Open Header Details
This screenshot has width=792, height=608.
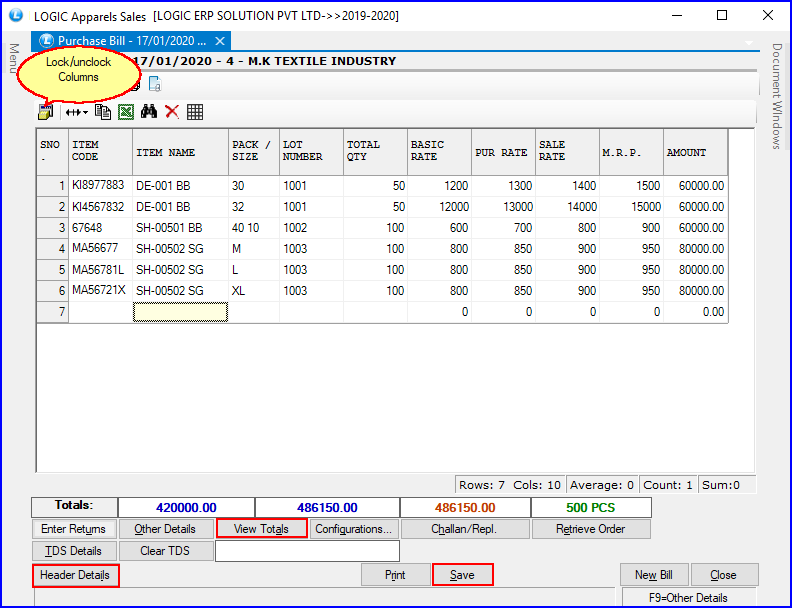point(75,575)
